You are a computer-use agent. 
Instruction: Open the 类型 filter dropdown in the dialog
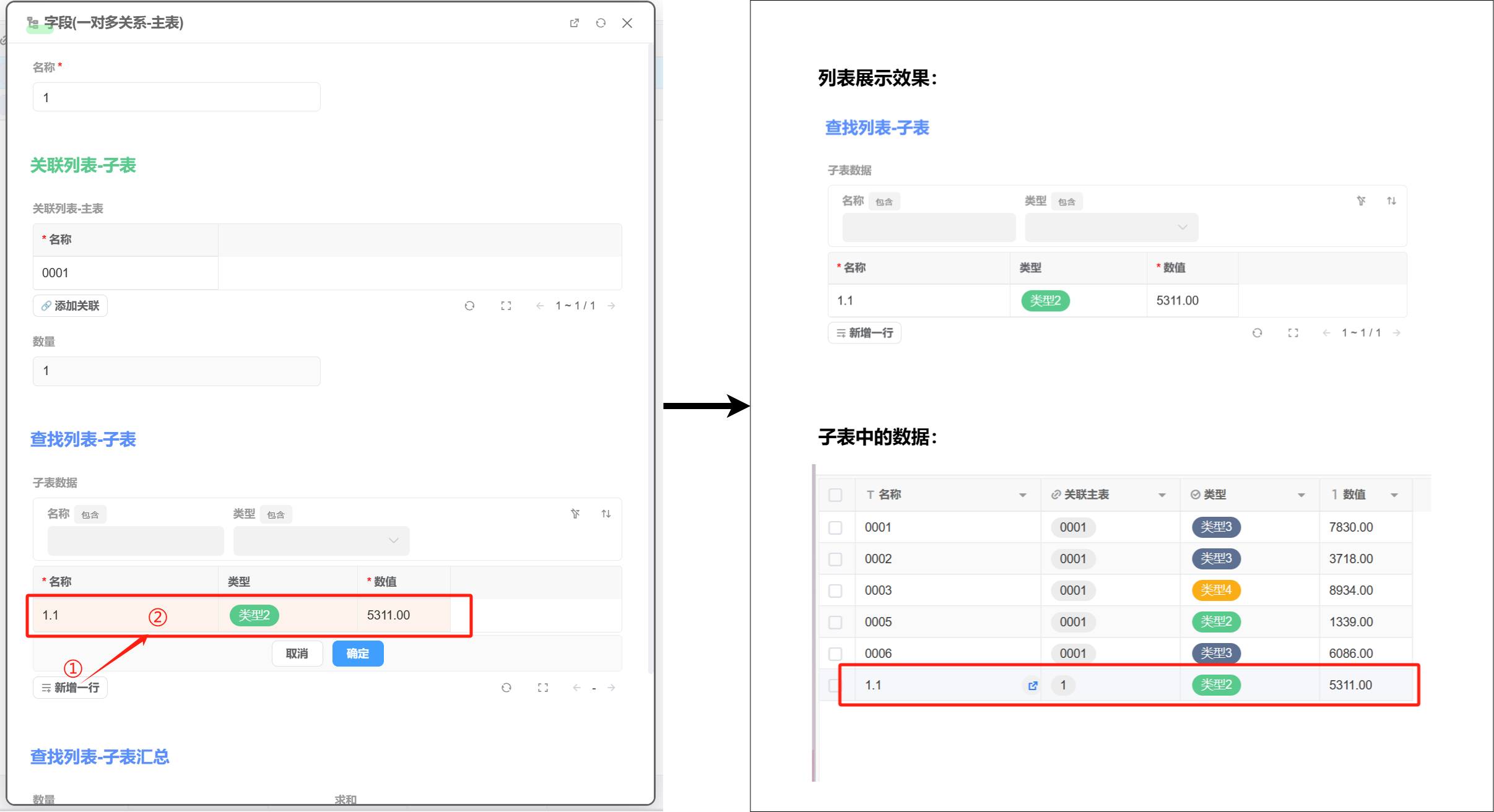321,540
